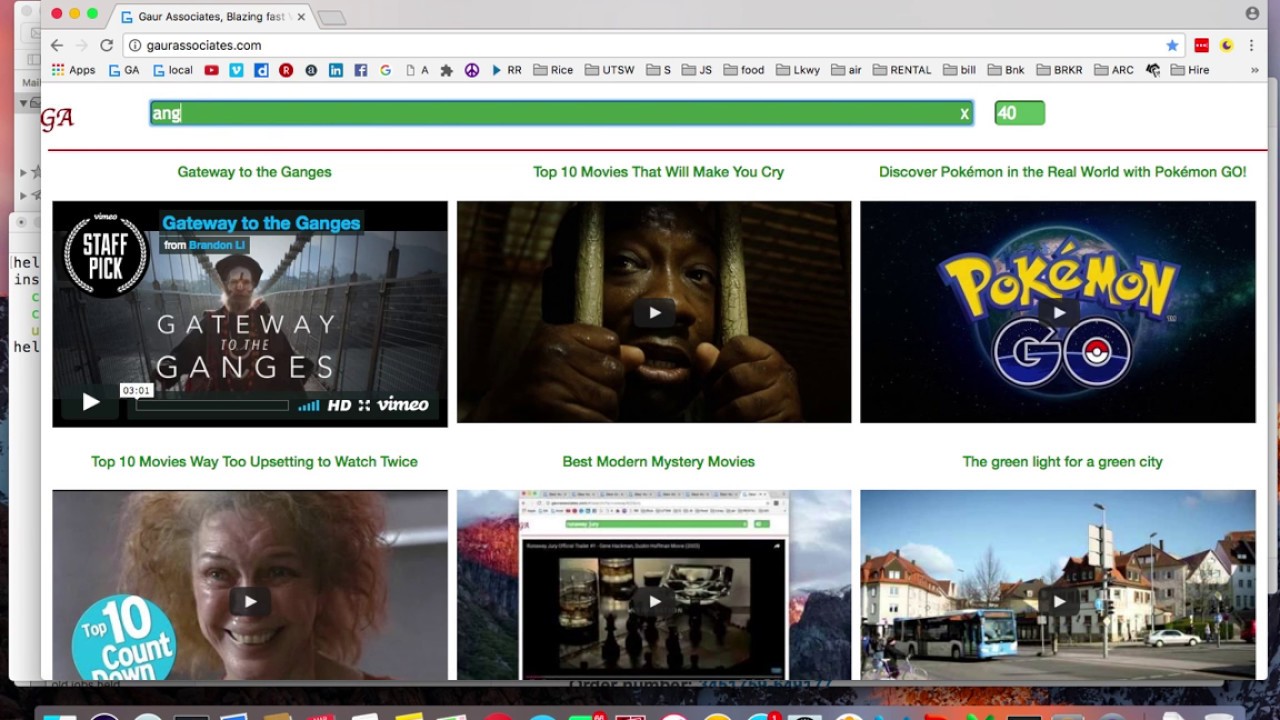Seek within the Vimeo progress bar
The image size is (1280, 720).
[212, 405]
